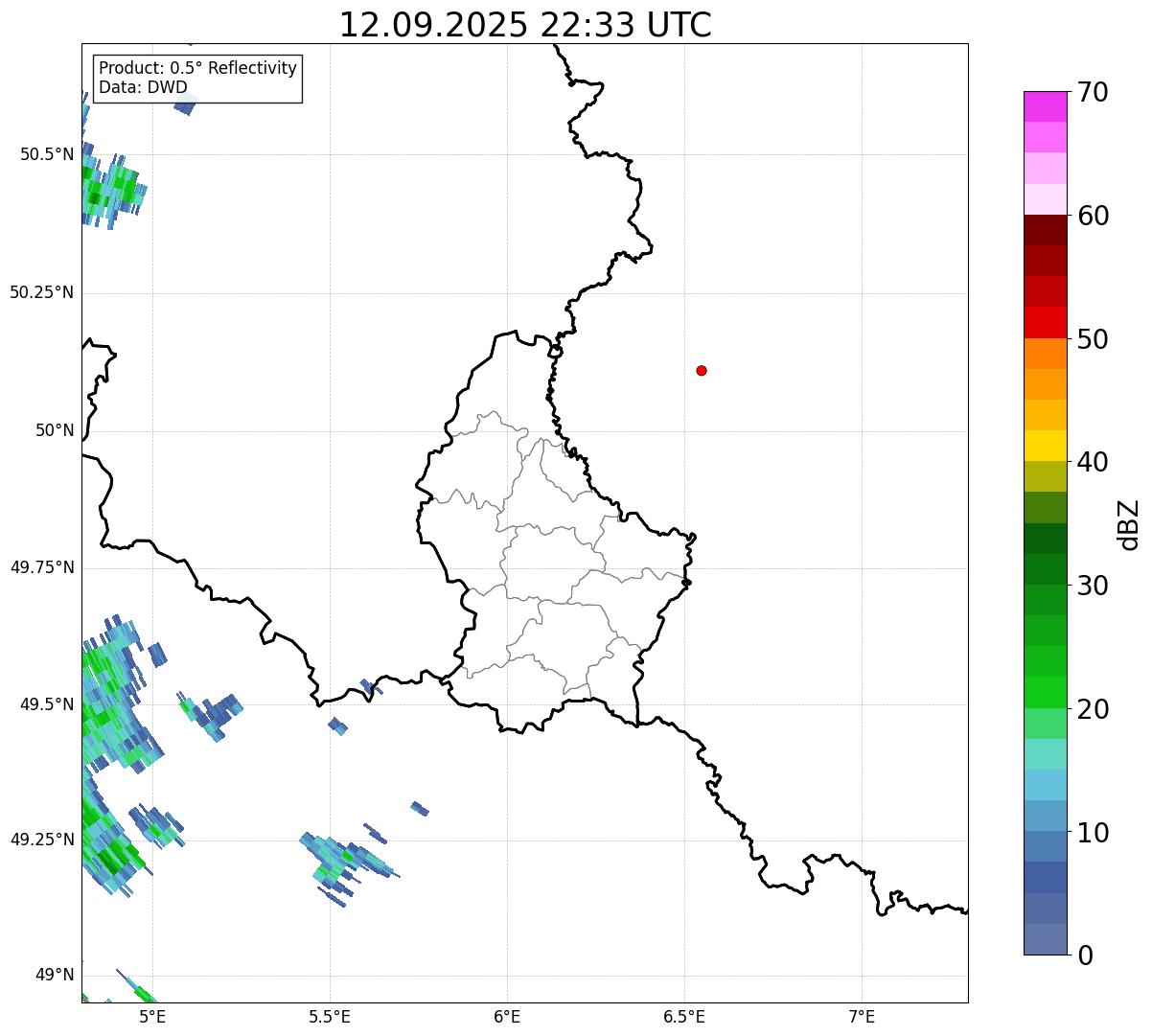Click the longitude label '7°E'
Viewport: 1152px width, 1036px height.
[862, 1016]
